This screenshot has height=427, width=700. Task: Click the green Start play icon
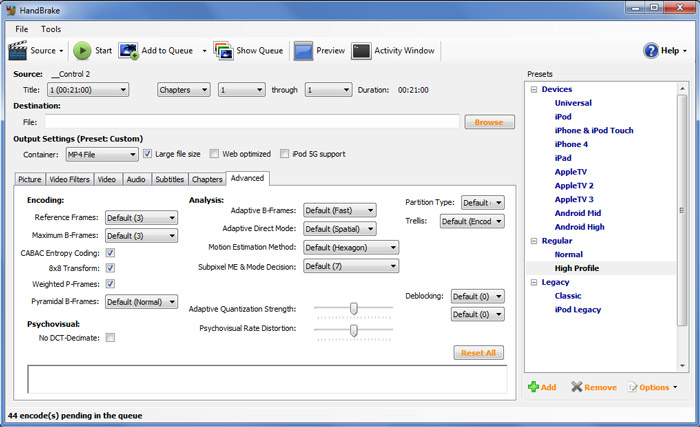[82, 51]
